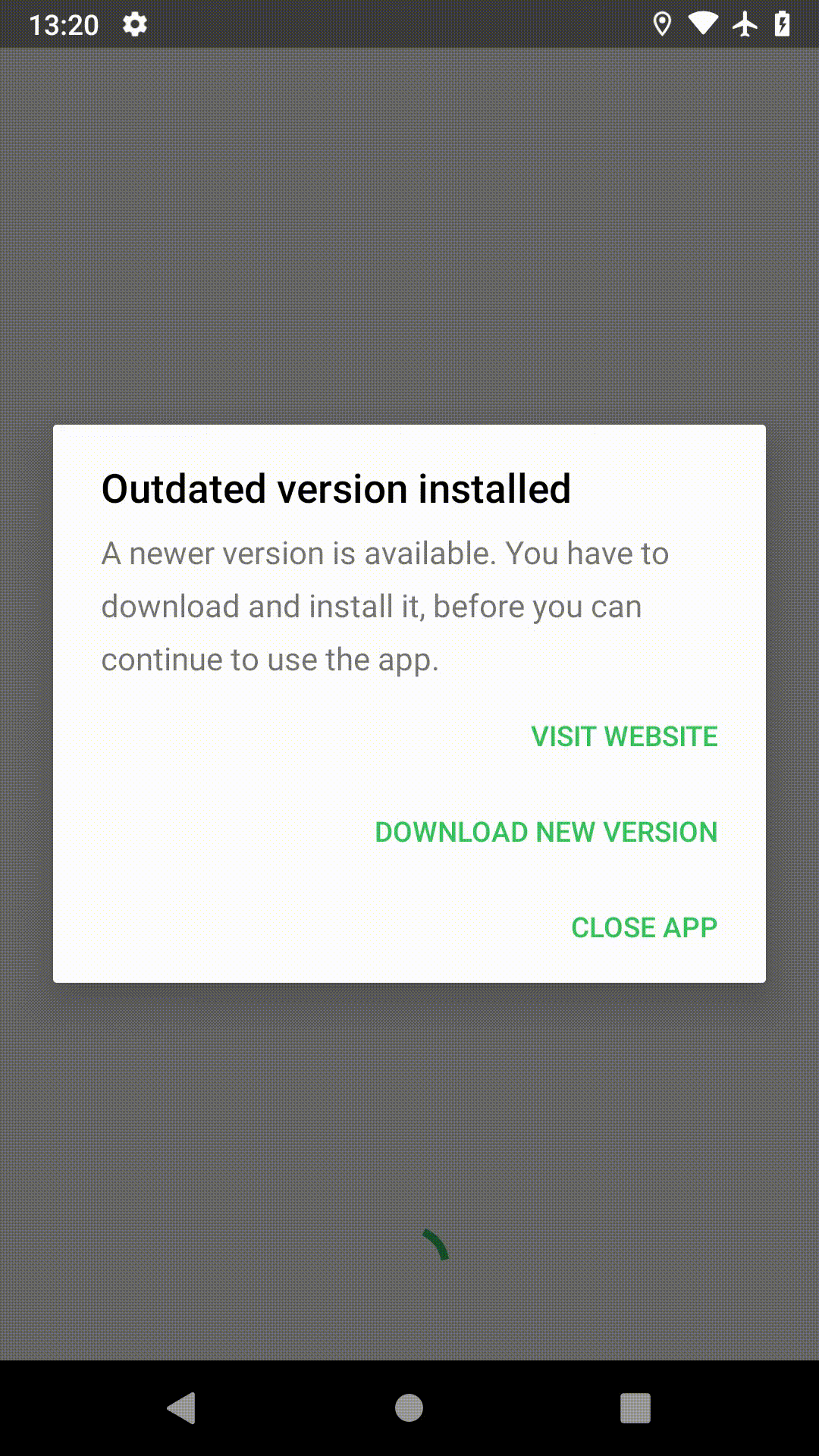819x1456 pixels.
Task: Select CLOSE APP in the dialog
Action: 644,927
